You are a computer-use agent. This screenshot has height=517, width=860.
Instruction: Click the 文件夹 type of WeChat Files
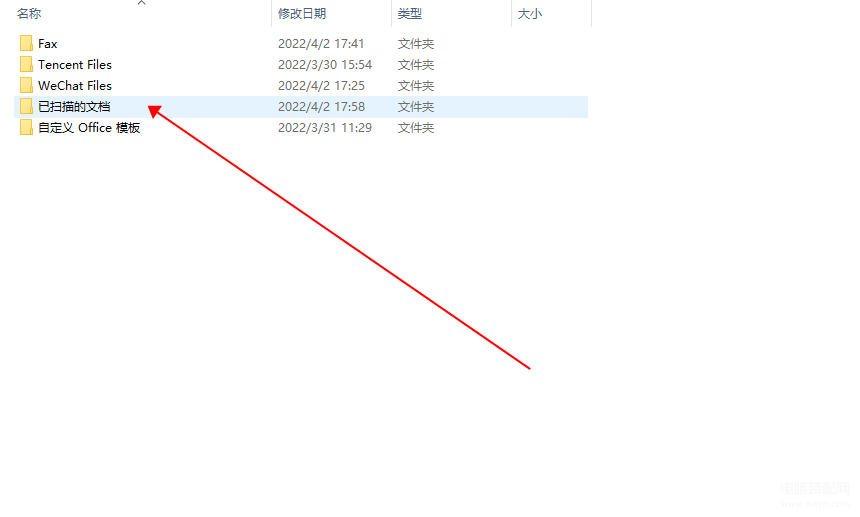pyautogui.click(x=416, y=86)
